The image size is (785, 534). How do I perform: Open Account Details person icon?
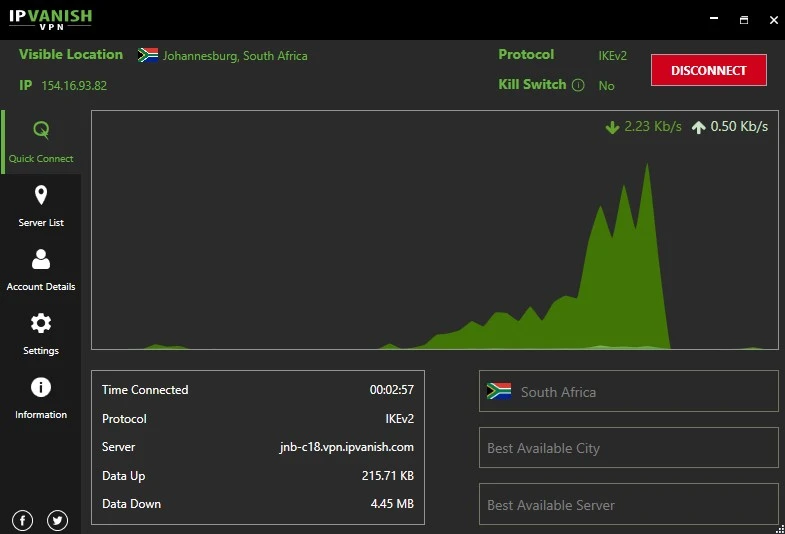(x=41, y=259)
